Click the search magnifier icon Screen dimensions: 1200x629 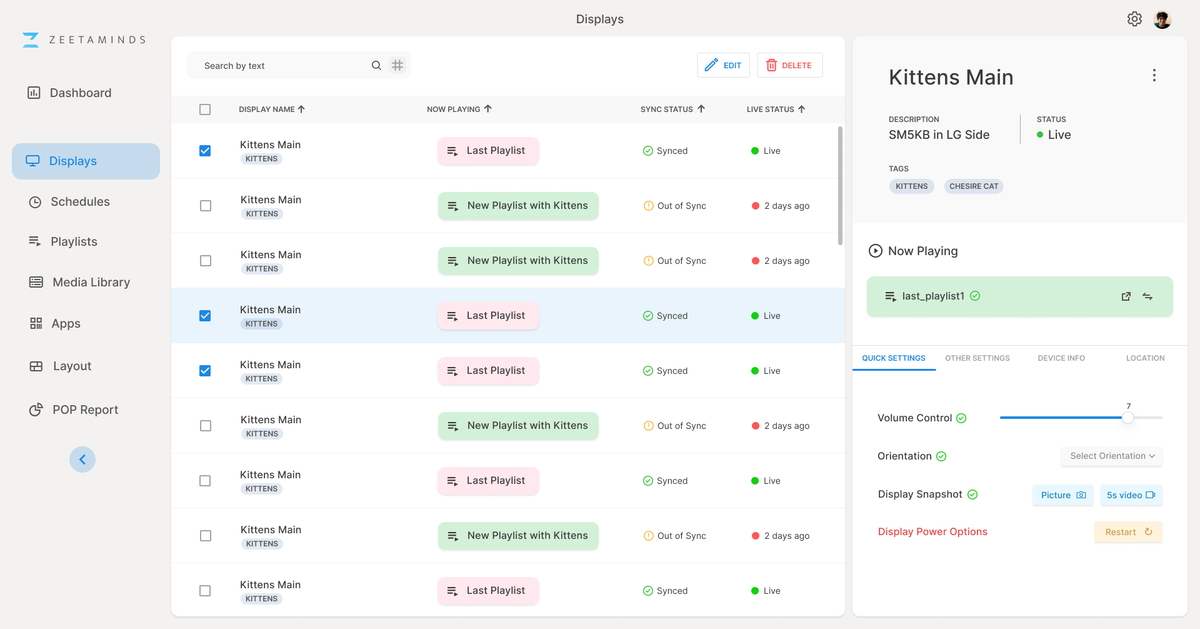point(376,66)
